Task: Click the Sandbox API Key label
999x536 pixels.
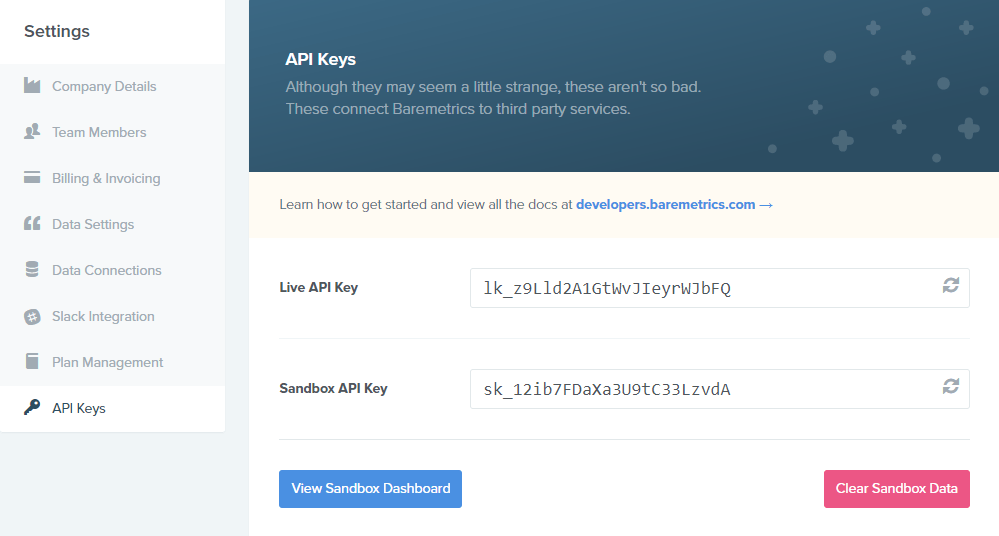Action: pyautogui.click(x=333, y=388)
